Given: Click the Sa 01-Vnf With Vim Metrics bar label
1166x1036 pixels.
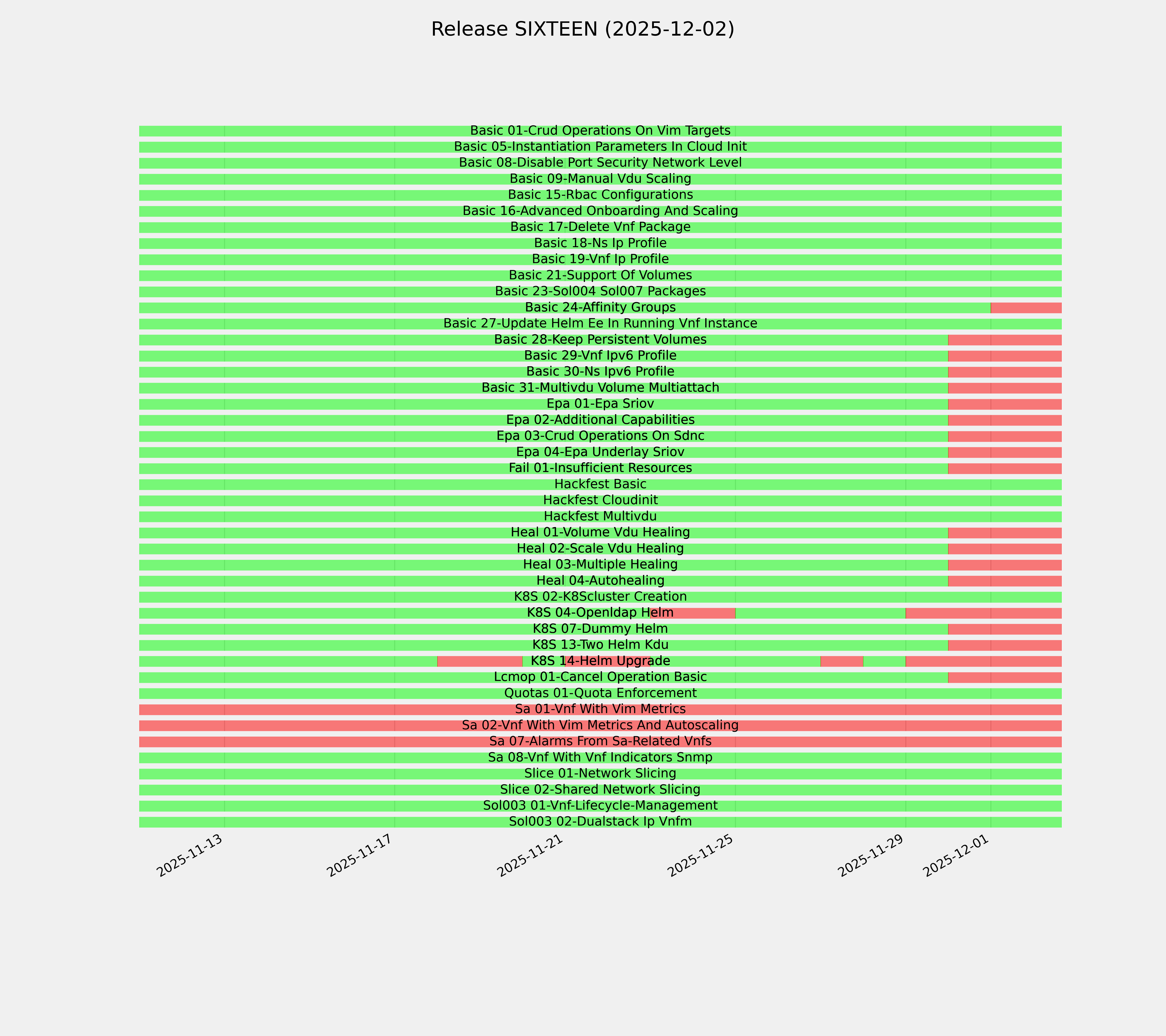Looking at the screenshot, I should [x=600, y=709].
